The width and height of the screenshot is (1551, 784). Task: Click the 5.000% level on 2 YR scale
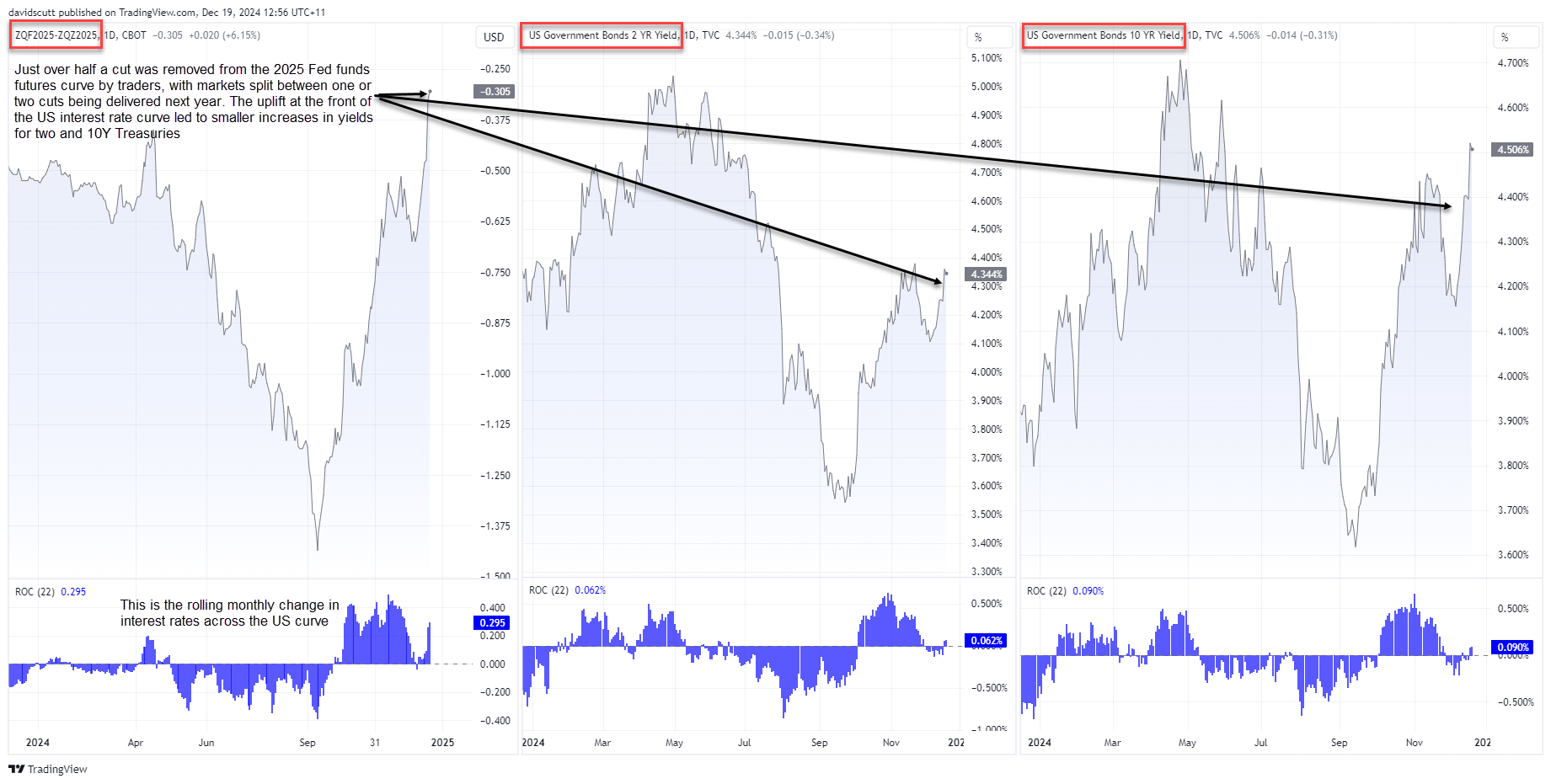pos(987,87)
